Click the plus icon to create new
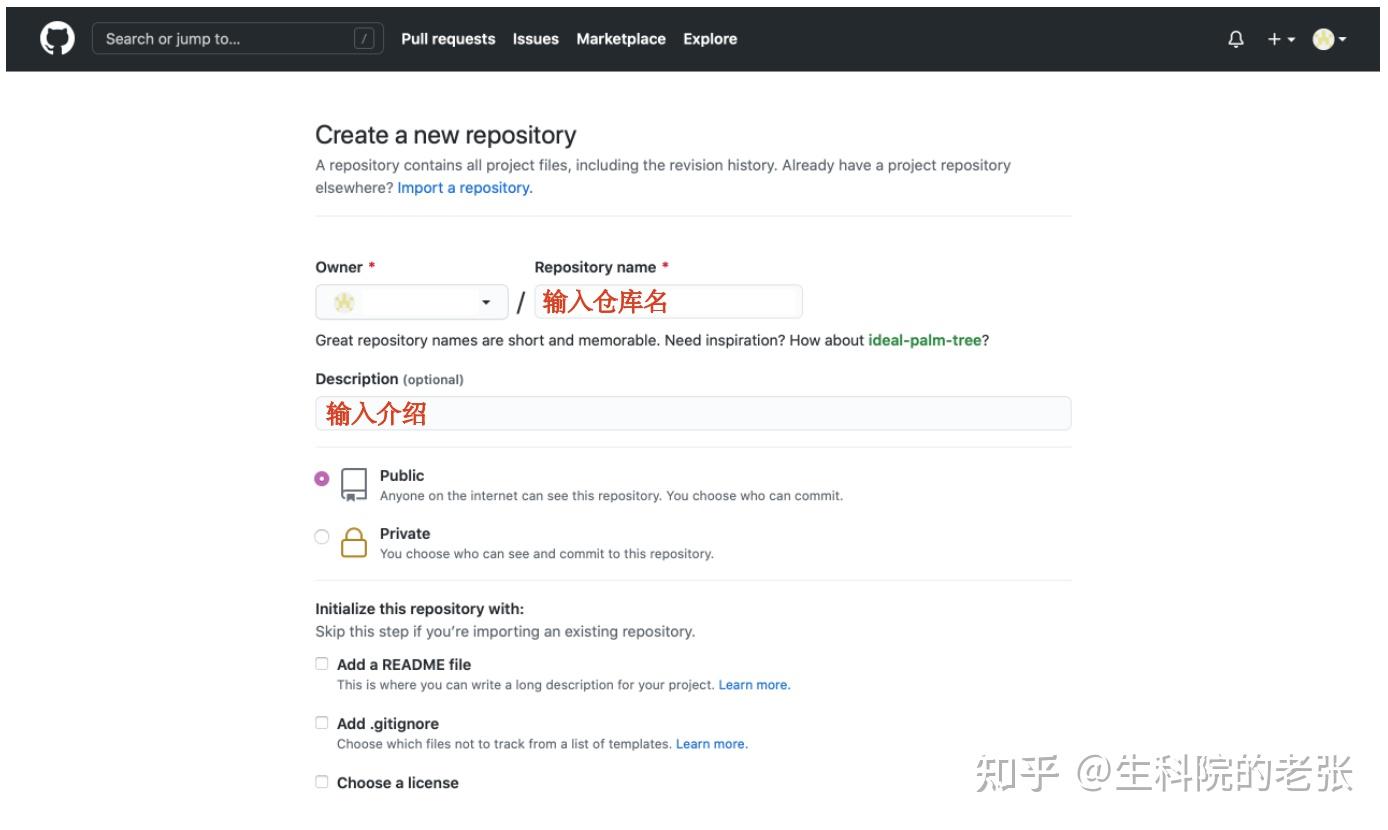This screenshot has height=830, width=1388. coord(1271,38)
